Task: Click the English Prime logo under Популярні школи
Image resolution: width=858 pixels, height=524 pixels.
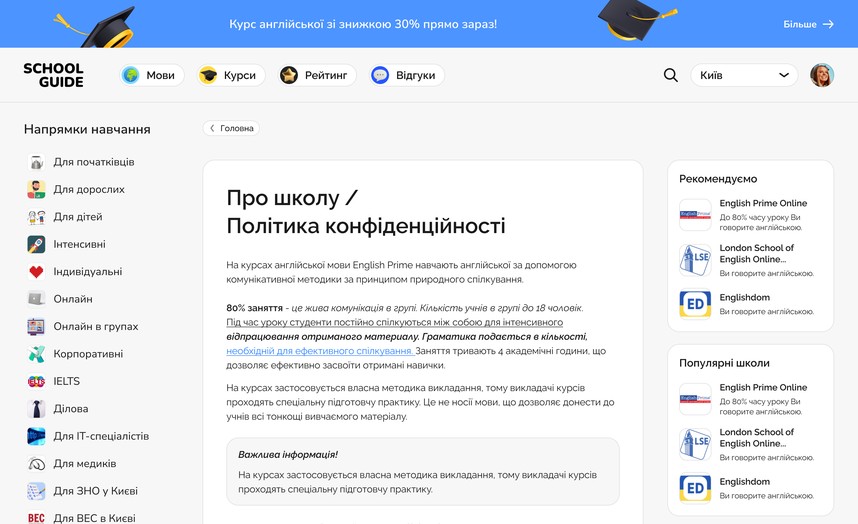Action: click(695, 399)
